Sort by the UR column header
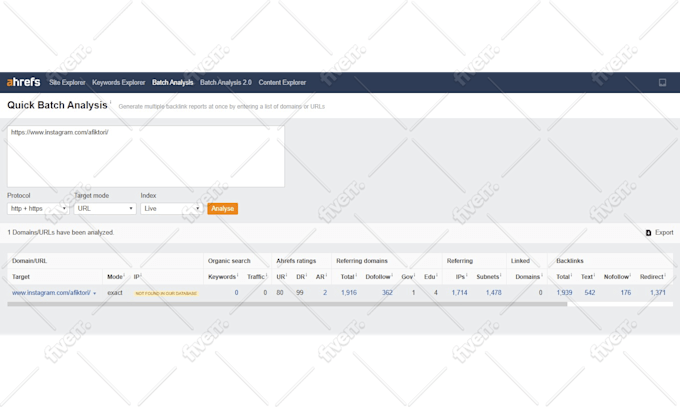 [281, 277]
